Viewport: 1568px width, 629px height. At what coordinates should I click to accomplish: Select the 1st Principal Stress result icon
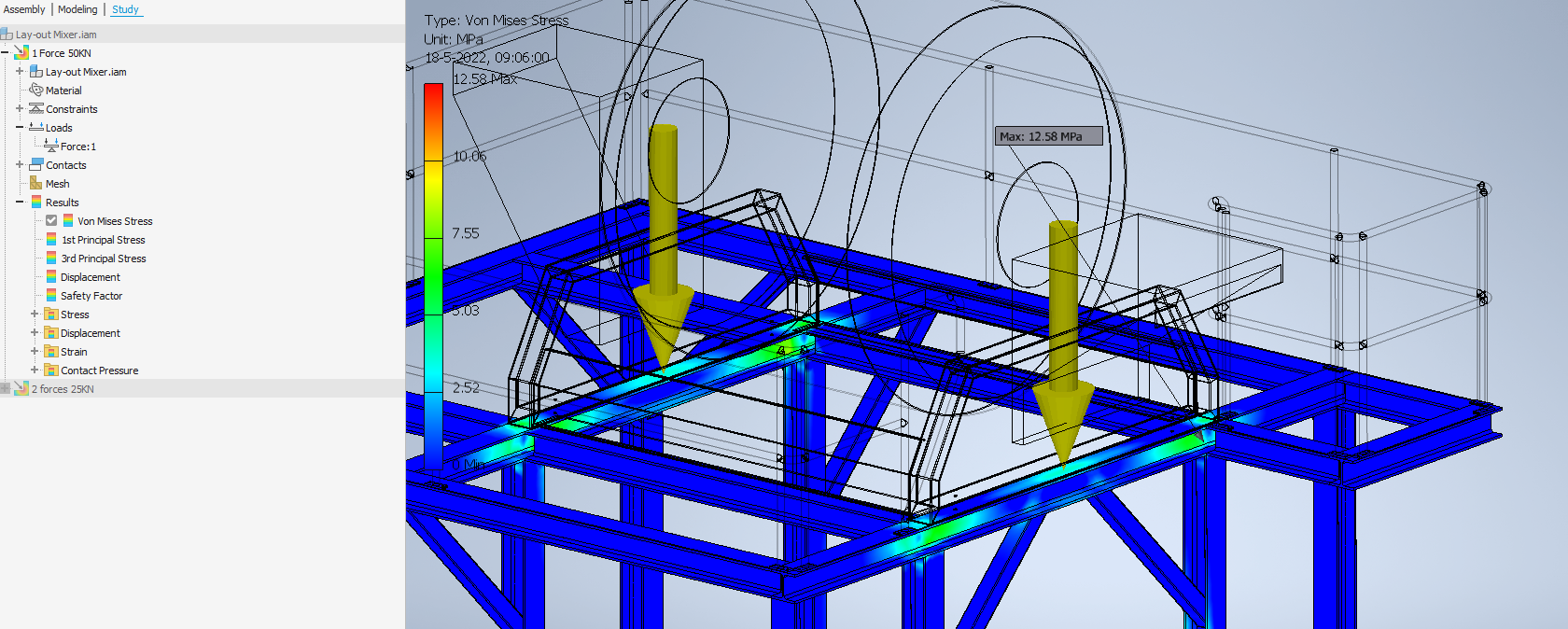51,240
